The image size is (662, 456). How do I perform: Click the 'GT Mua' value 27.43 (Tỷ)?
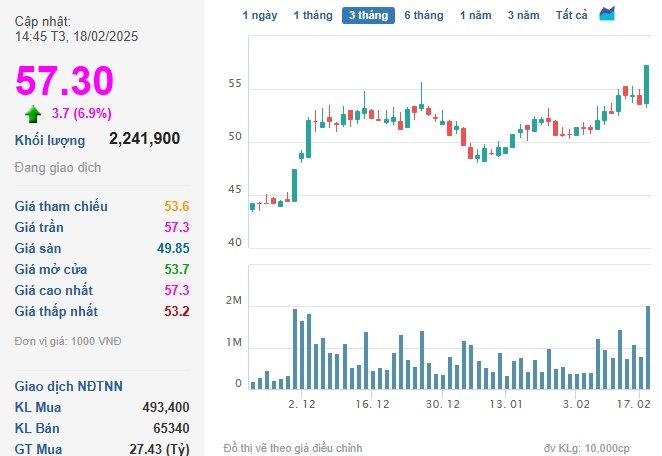tap(159, 449)
